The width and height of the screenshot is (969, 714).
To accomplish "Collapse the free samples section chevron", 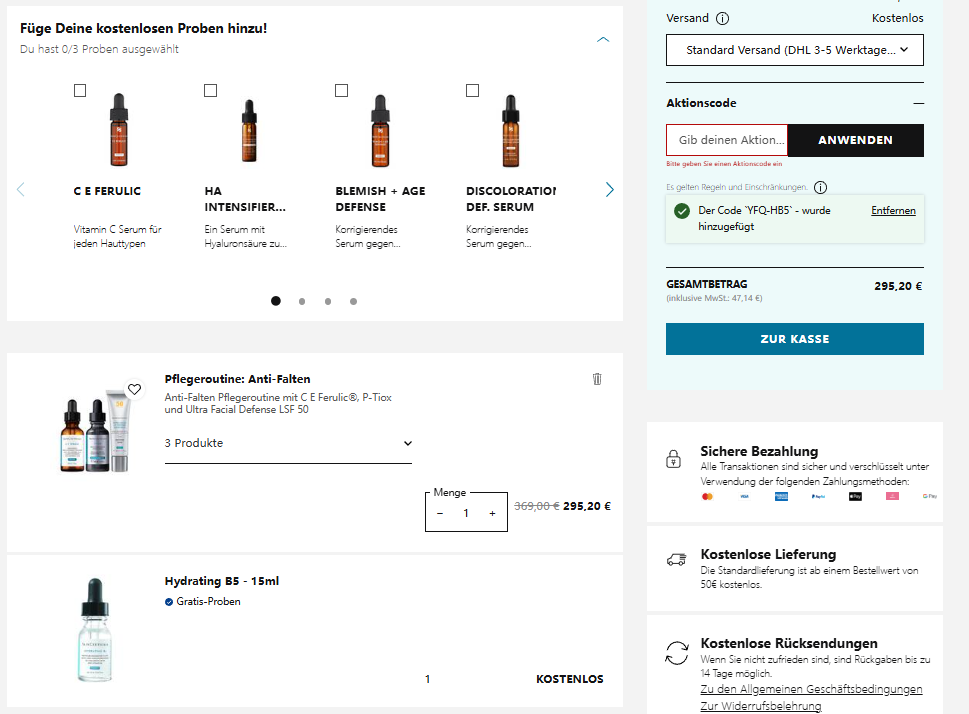I will click(603, 39).
